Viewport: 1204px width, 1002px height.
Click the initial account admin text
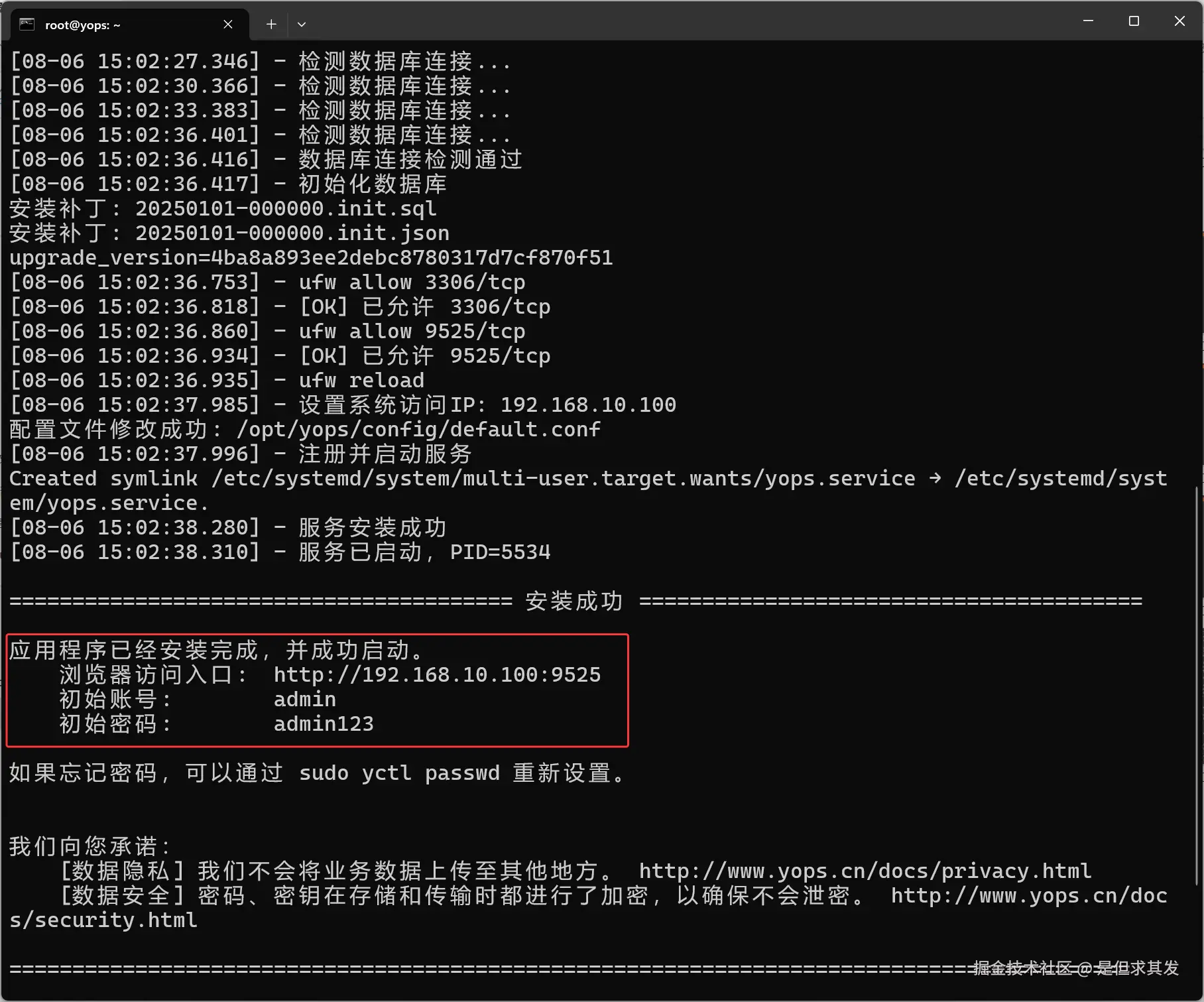(305, 699)
